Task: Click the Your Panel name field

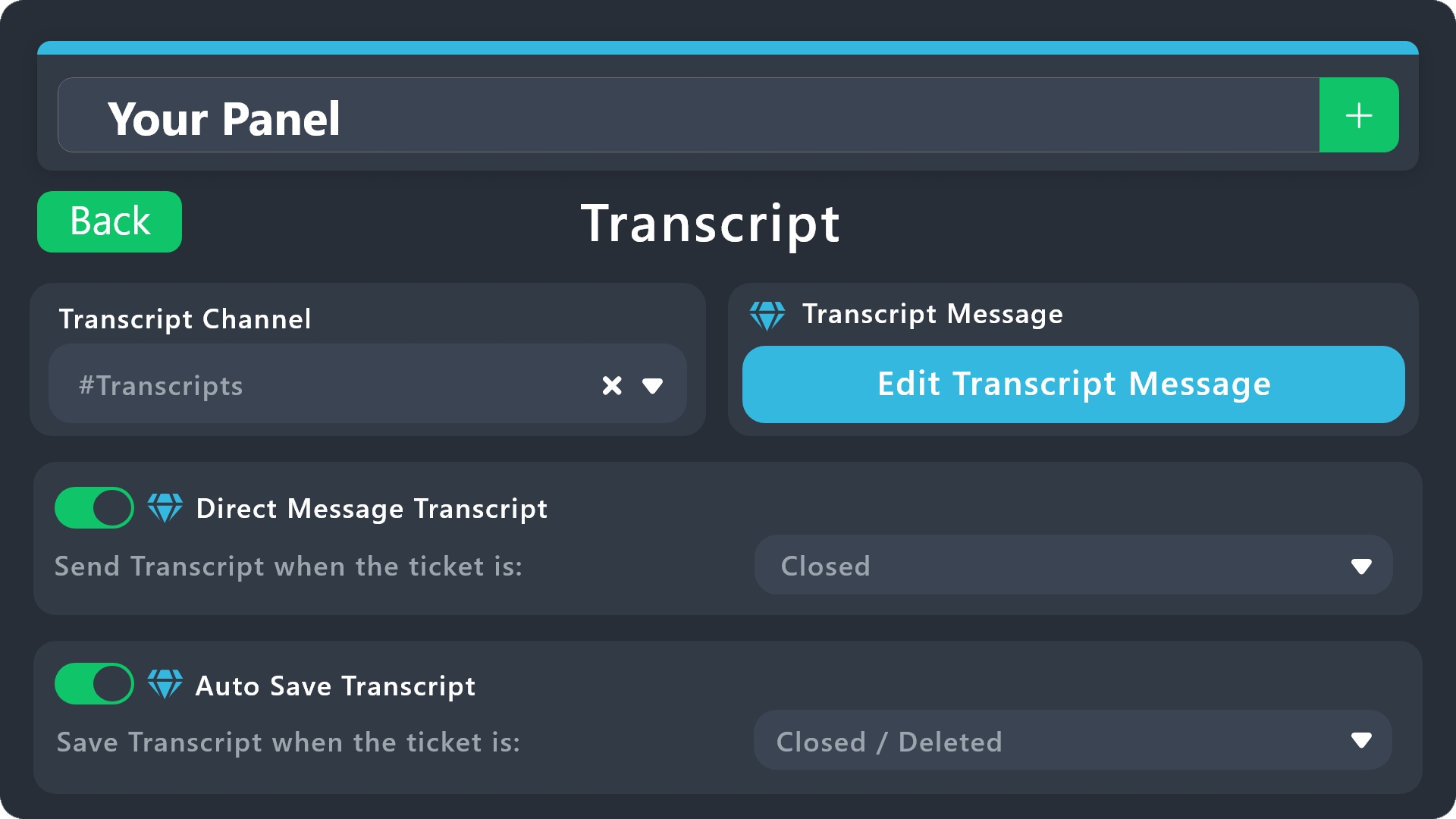Action: 689,115
